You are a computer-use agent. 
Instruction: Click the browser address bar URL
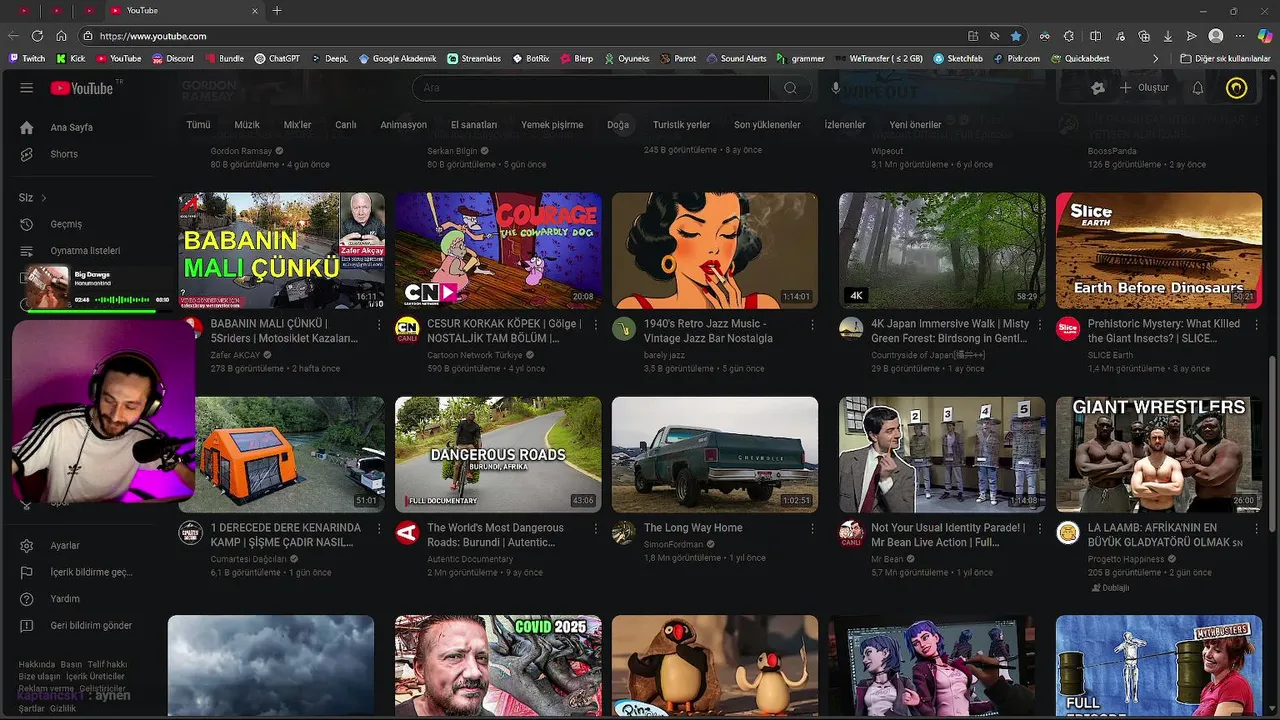(x=153, y=36)
